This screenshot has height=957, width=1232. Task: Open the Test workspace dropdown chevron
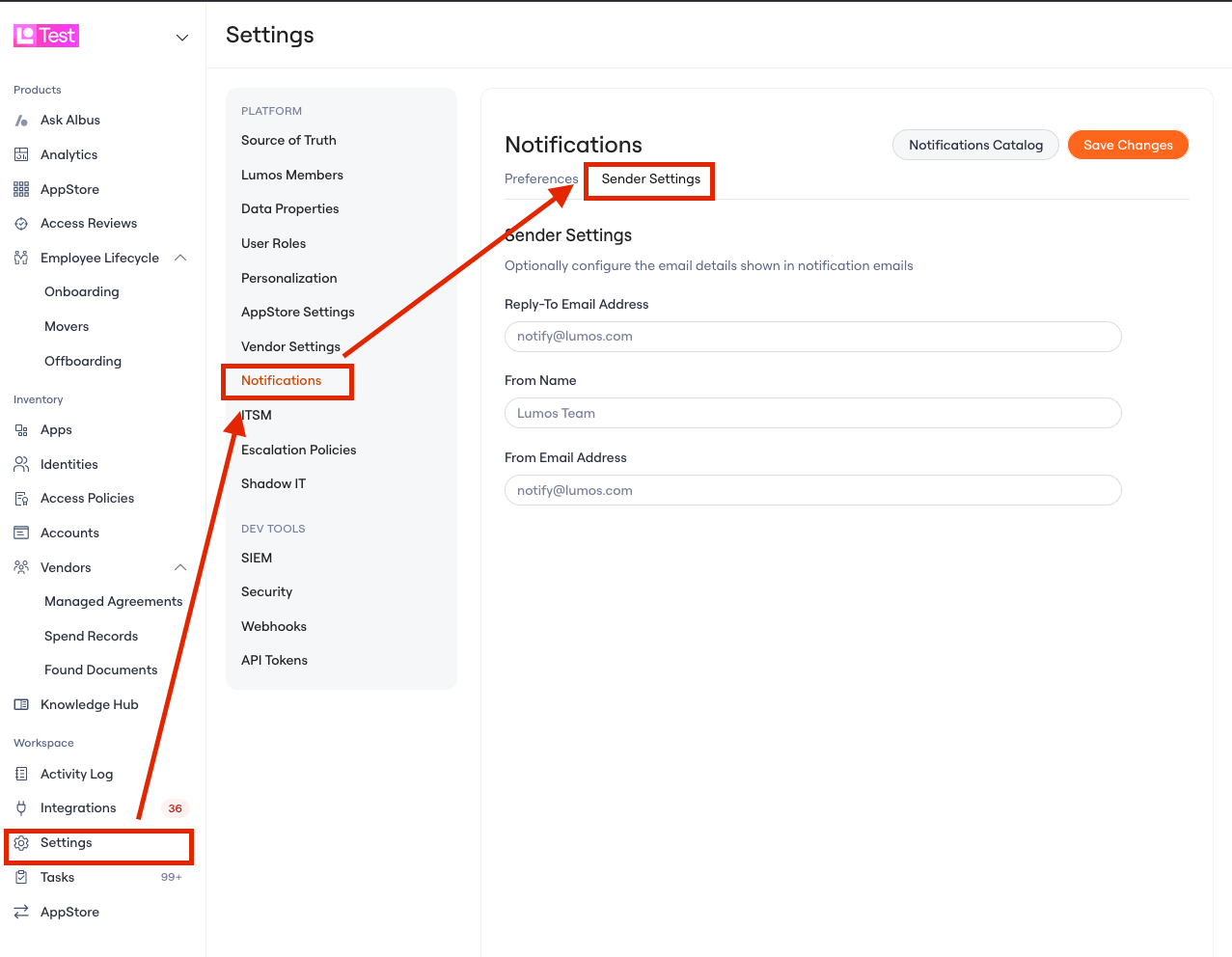[181, 38]
